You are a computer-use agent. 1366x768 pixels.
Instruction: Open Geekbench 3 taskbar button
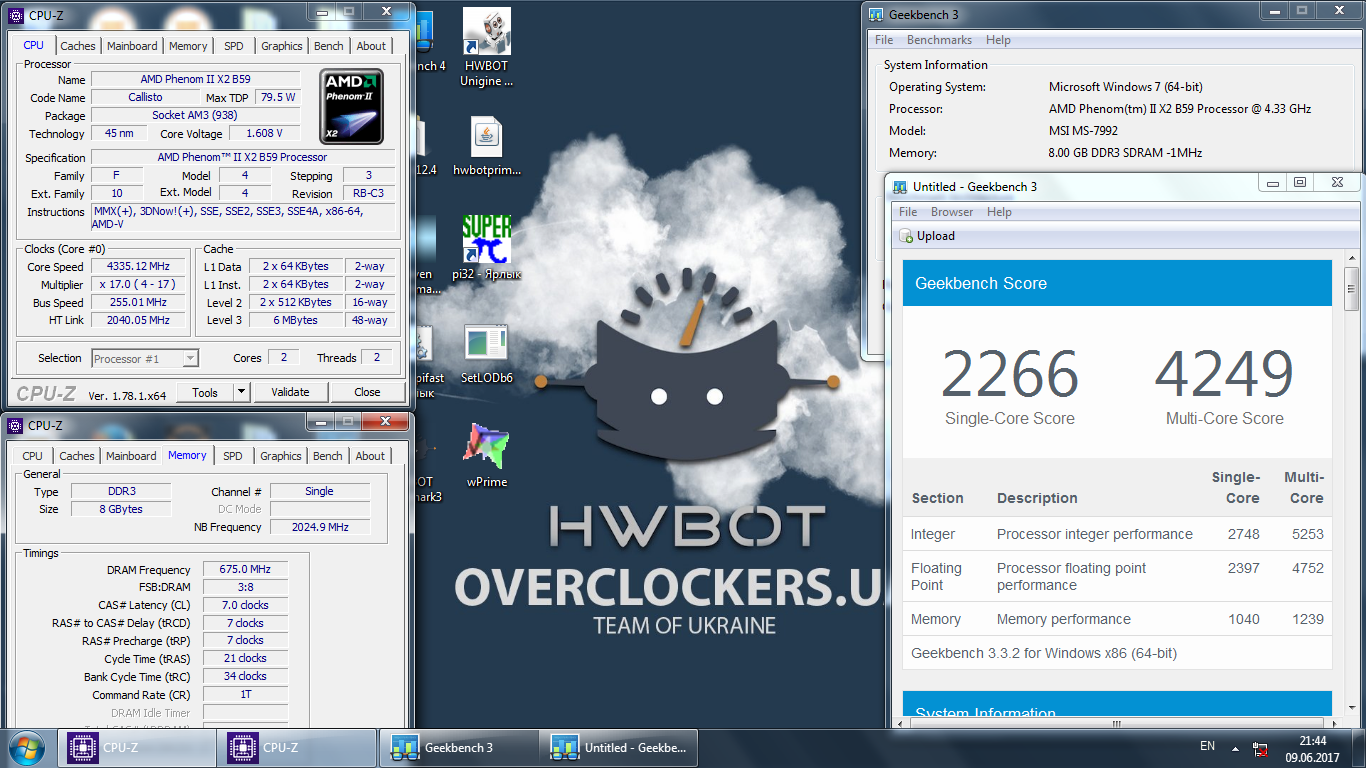tap(459, 747)
